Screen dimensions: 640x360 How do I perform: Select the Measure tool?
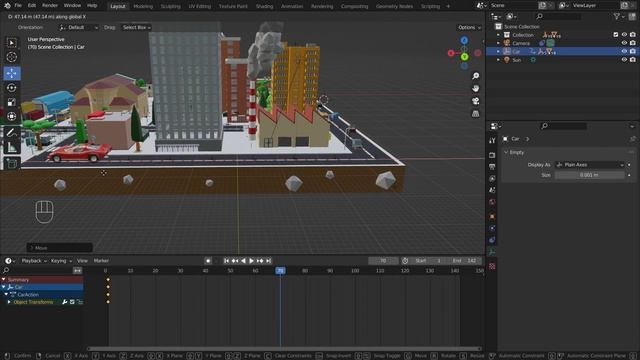point(12,147)
